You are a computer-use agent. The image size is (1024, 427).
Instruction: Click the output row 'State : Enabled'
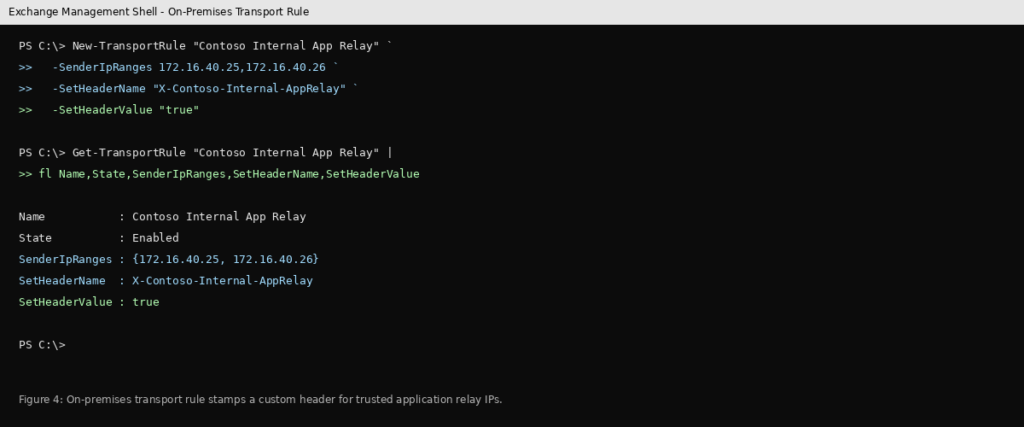tap(99, 238)
